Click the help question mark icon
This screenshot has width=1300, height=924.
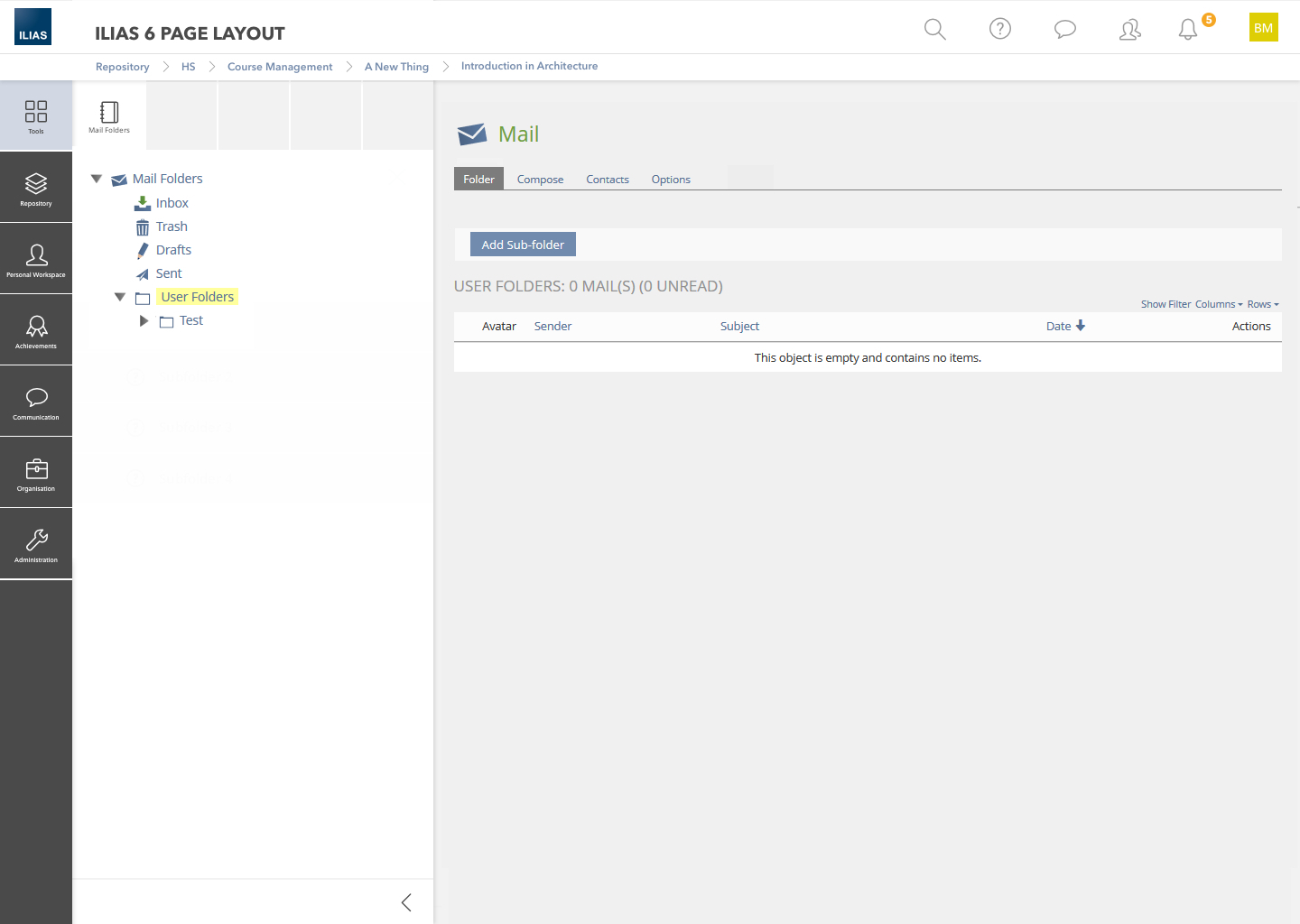point(999,29)
